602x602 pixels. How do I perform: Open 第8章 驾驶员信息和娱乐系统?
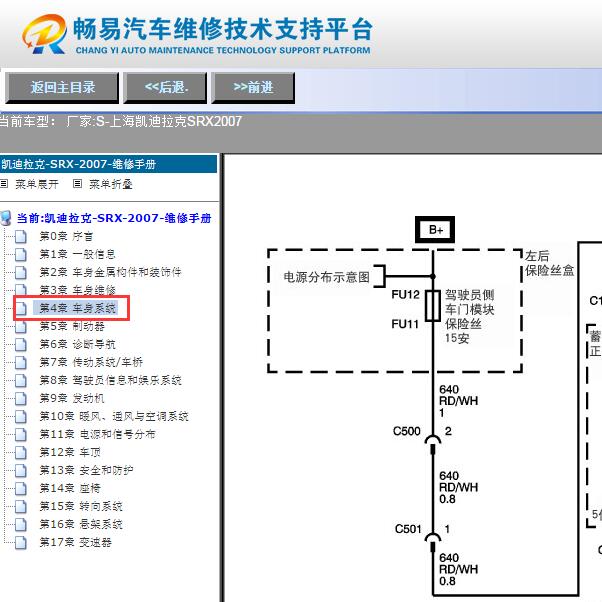tap(110, 380)
